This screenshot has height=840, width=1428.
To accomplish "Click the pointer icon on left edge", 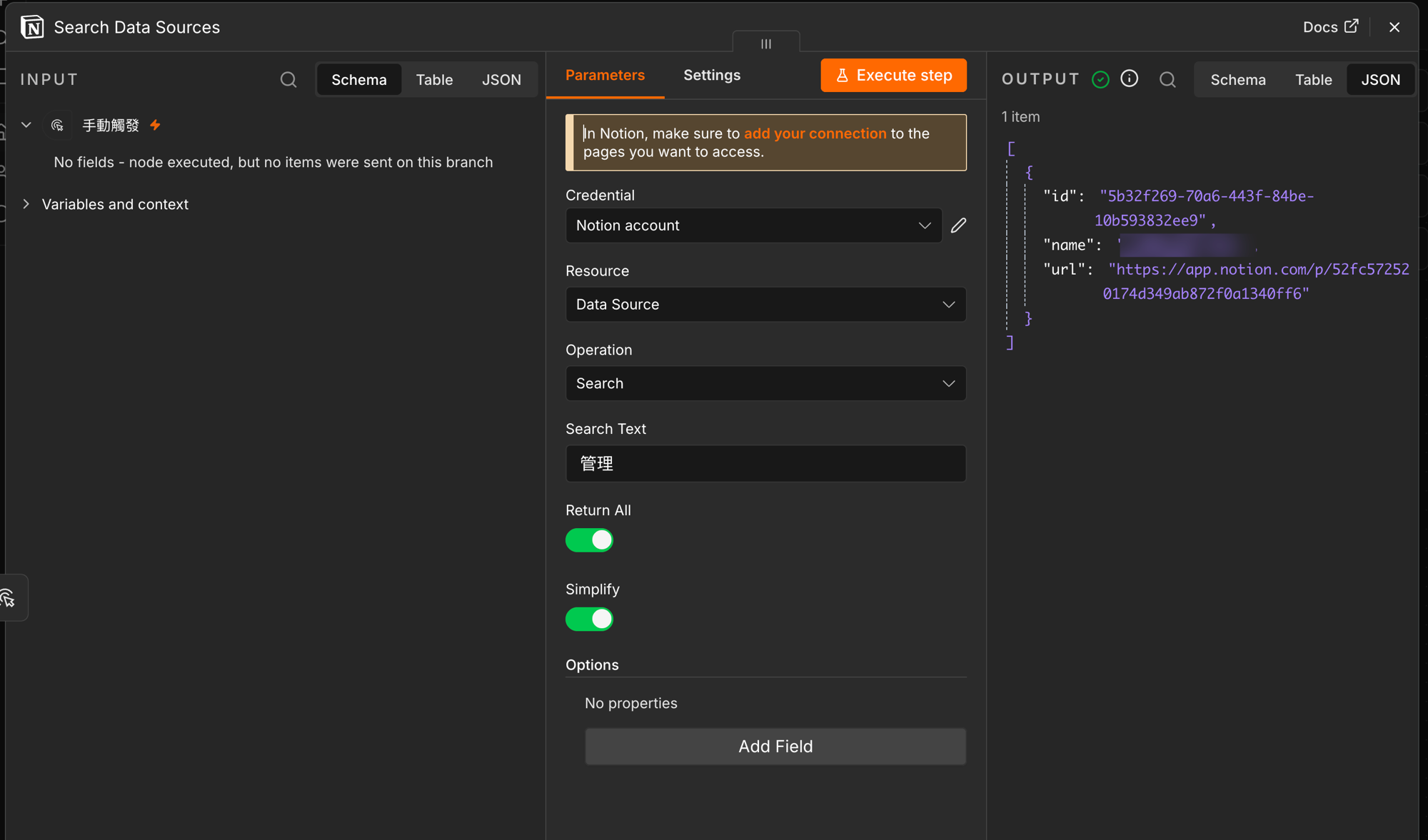I will [x=9, y=598].
